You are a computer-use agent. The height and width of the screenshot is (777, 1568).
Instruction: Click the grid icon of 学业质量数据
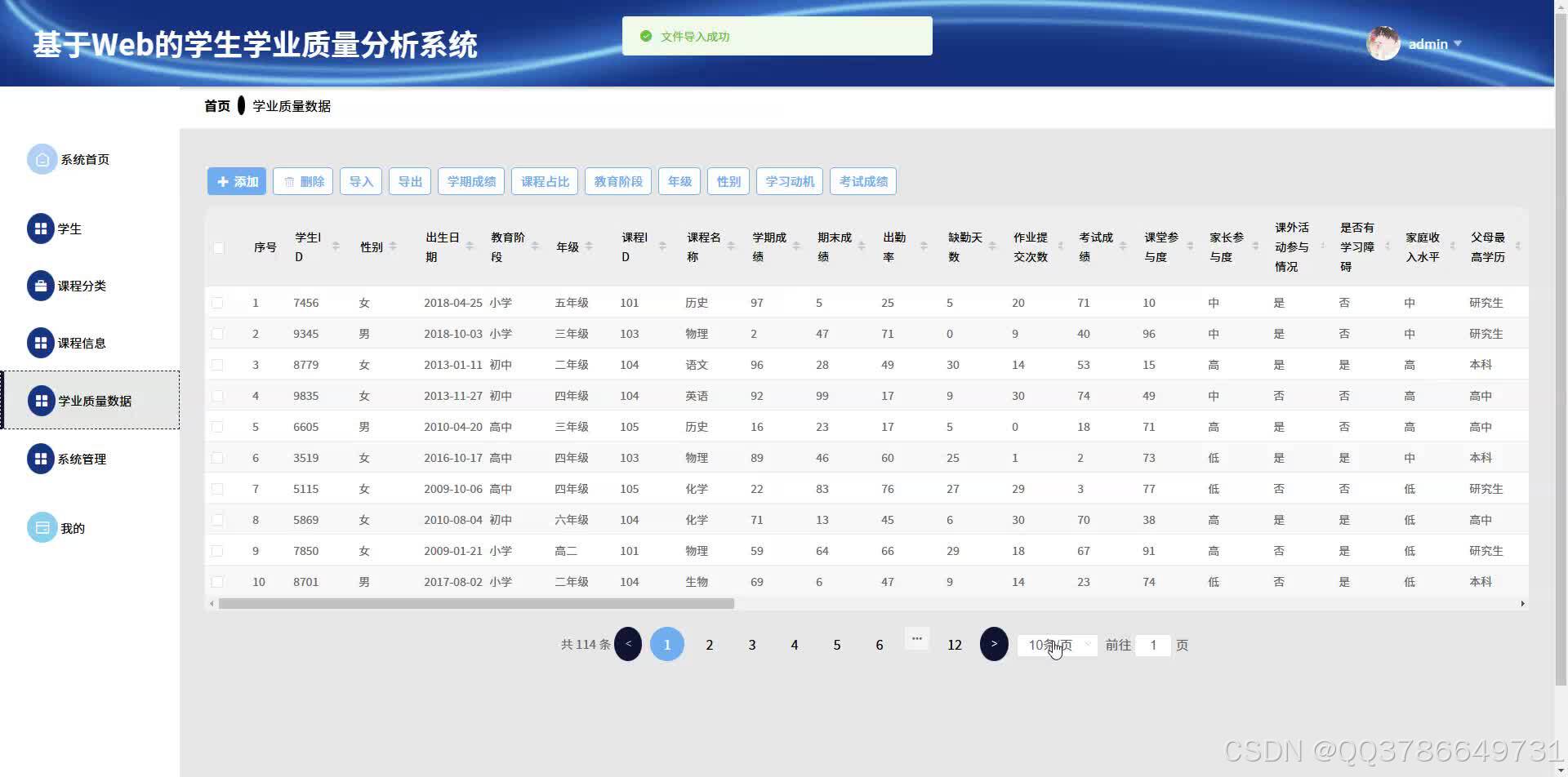coord(41,401)
